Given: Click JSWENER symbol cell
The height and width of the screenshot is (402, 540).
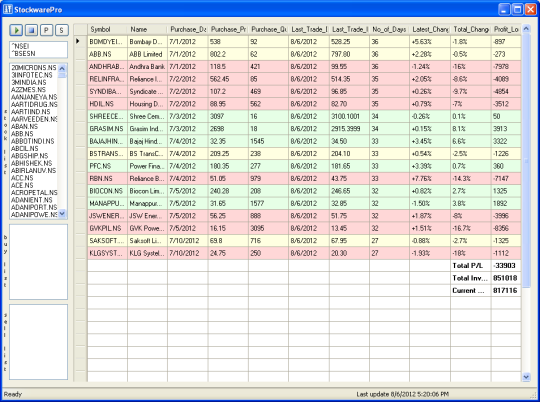Looking at the screenshot, I should point(107,216).
